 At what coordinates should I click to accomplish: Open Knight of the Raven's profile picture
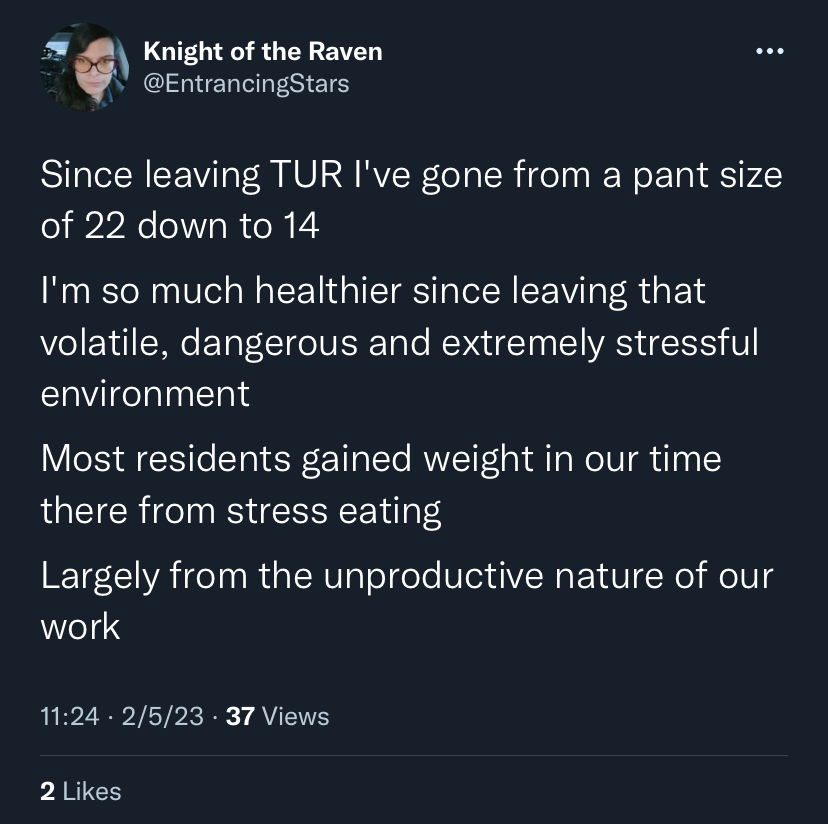point(84,67)
